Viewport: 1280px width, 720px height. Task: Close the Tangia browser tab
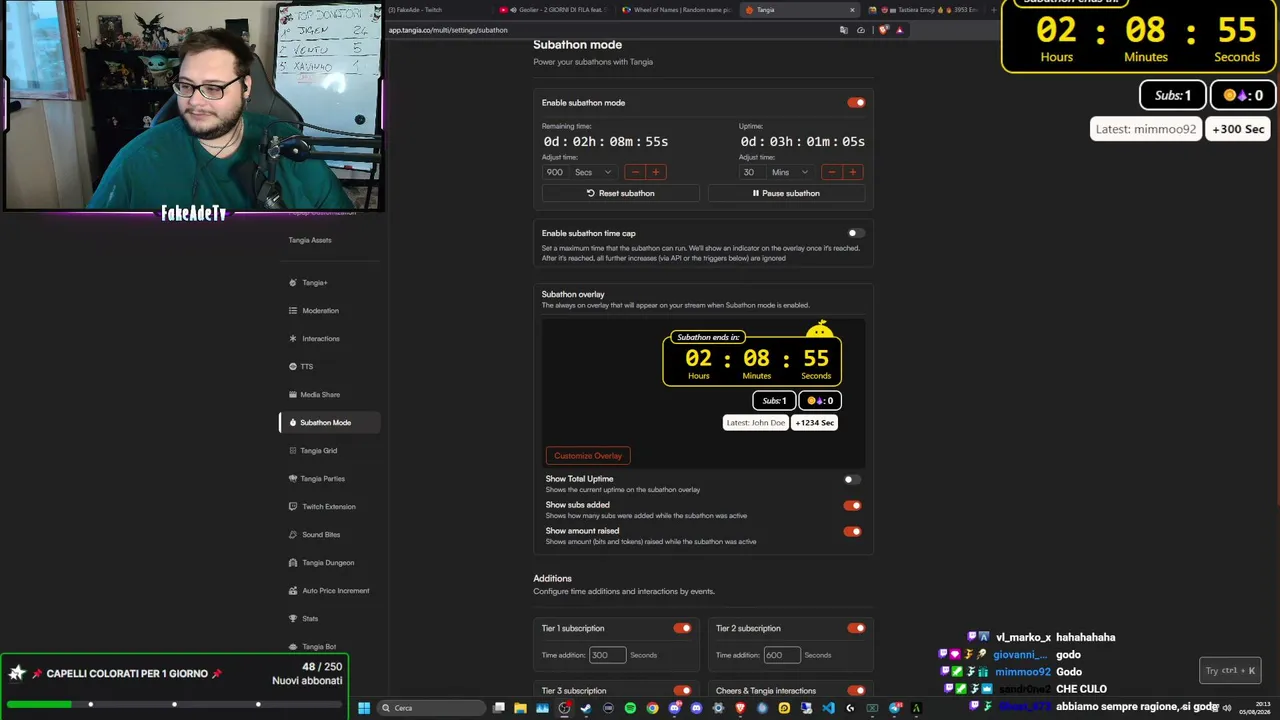point(852,10)
